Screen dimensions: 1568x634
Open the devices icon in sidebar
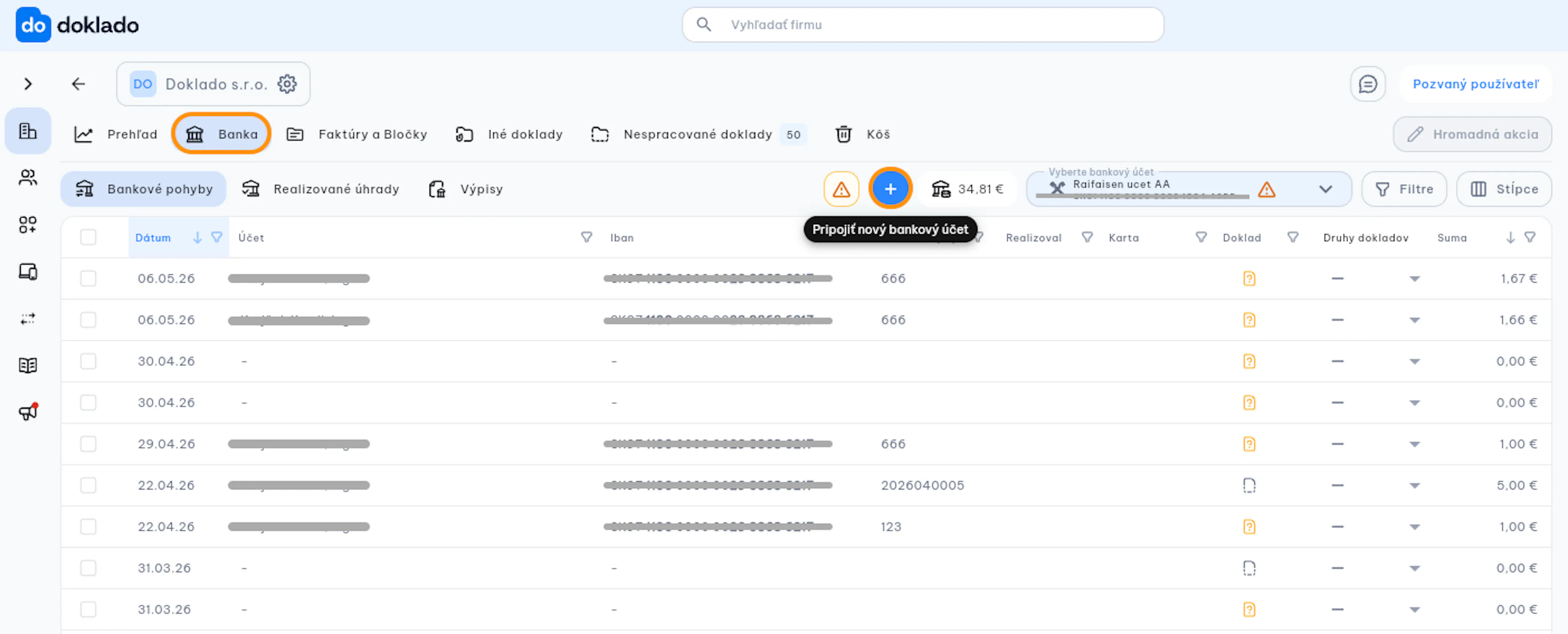tap(28, 272)
